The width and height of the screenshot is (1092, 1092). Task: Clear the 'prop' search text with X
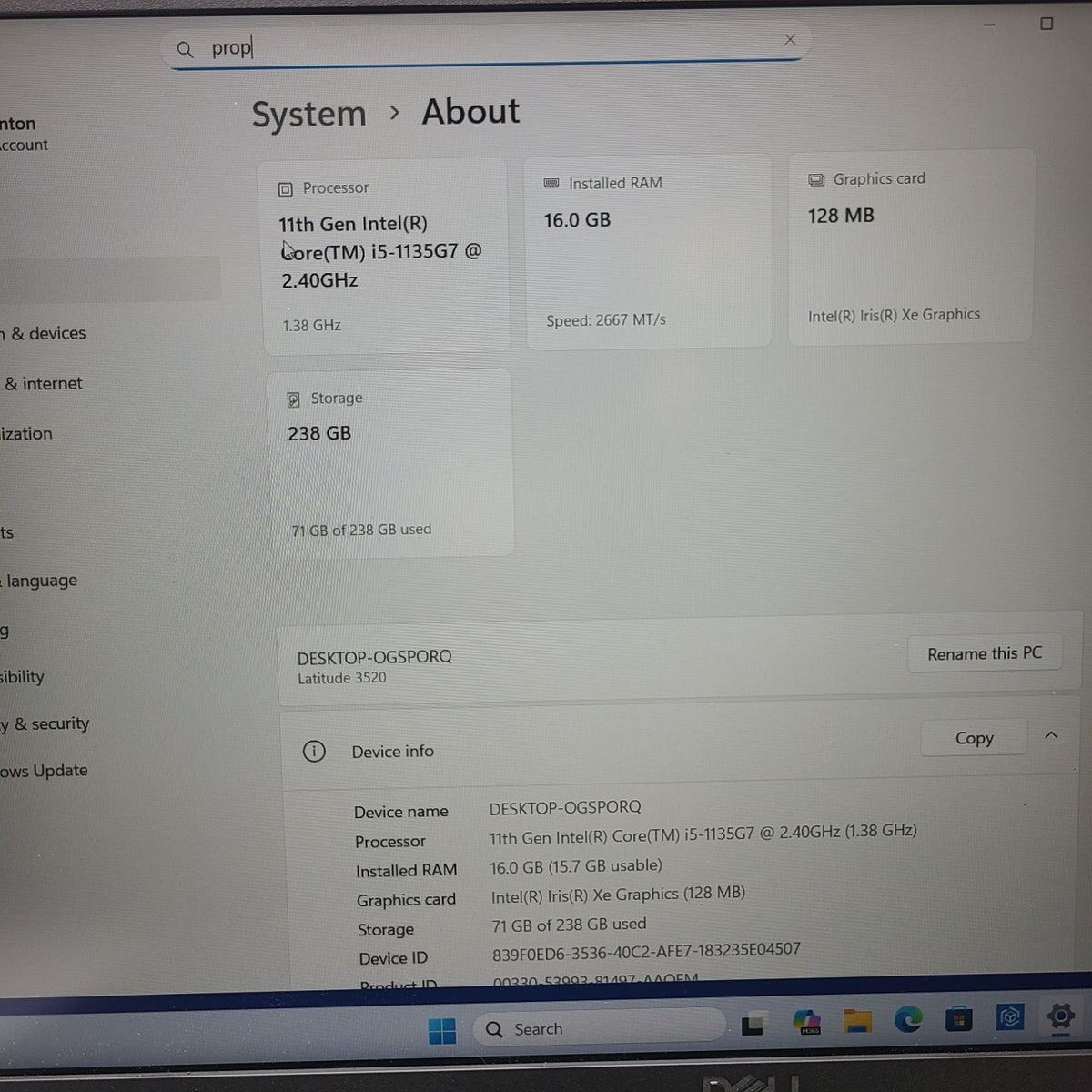790,39
